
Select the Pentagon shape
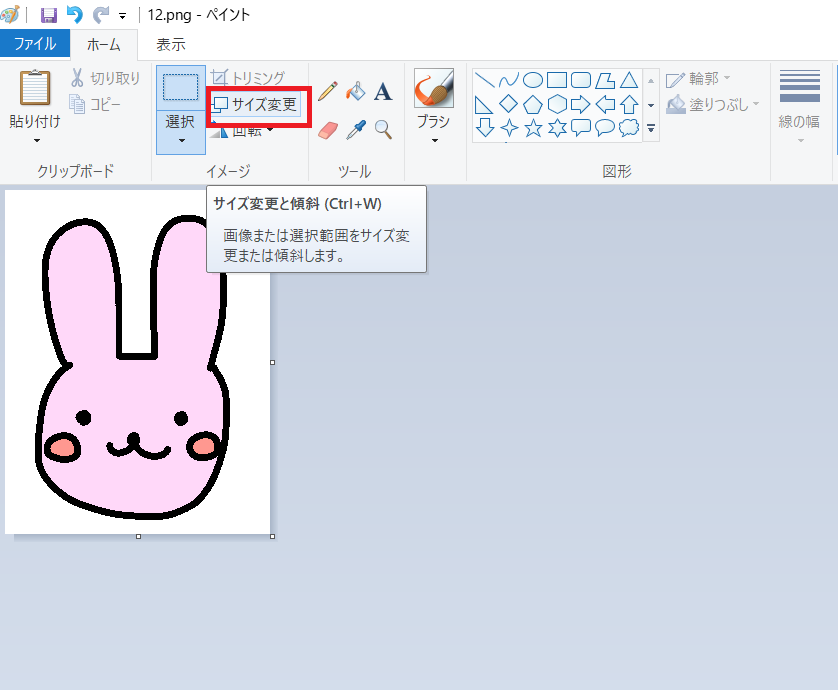click(x=532, y=104)
